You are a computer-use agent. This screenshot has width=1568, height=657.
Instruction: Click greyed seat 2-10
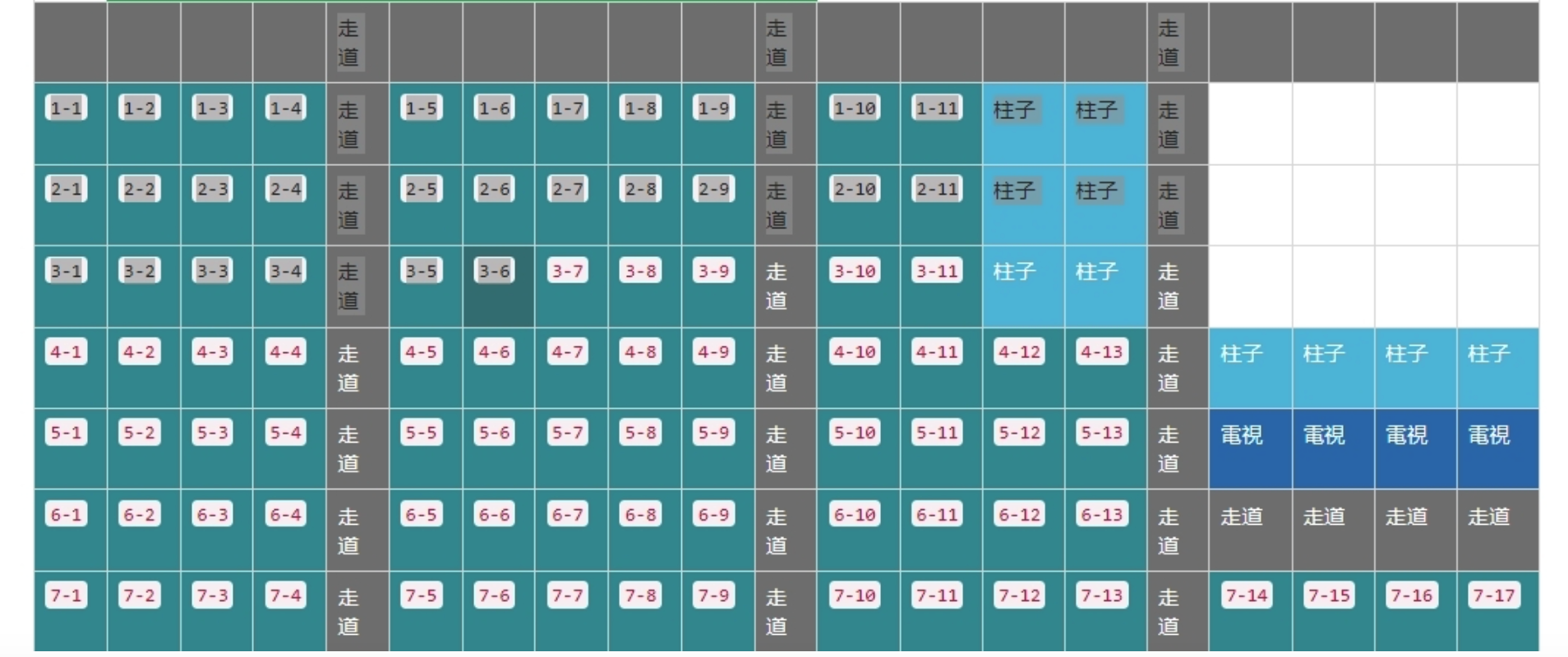coord(855,190)
